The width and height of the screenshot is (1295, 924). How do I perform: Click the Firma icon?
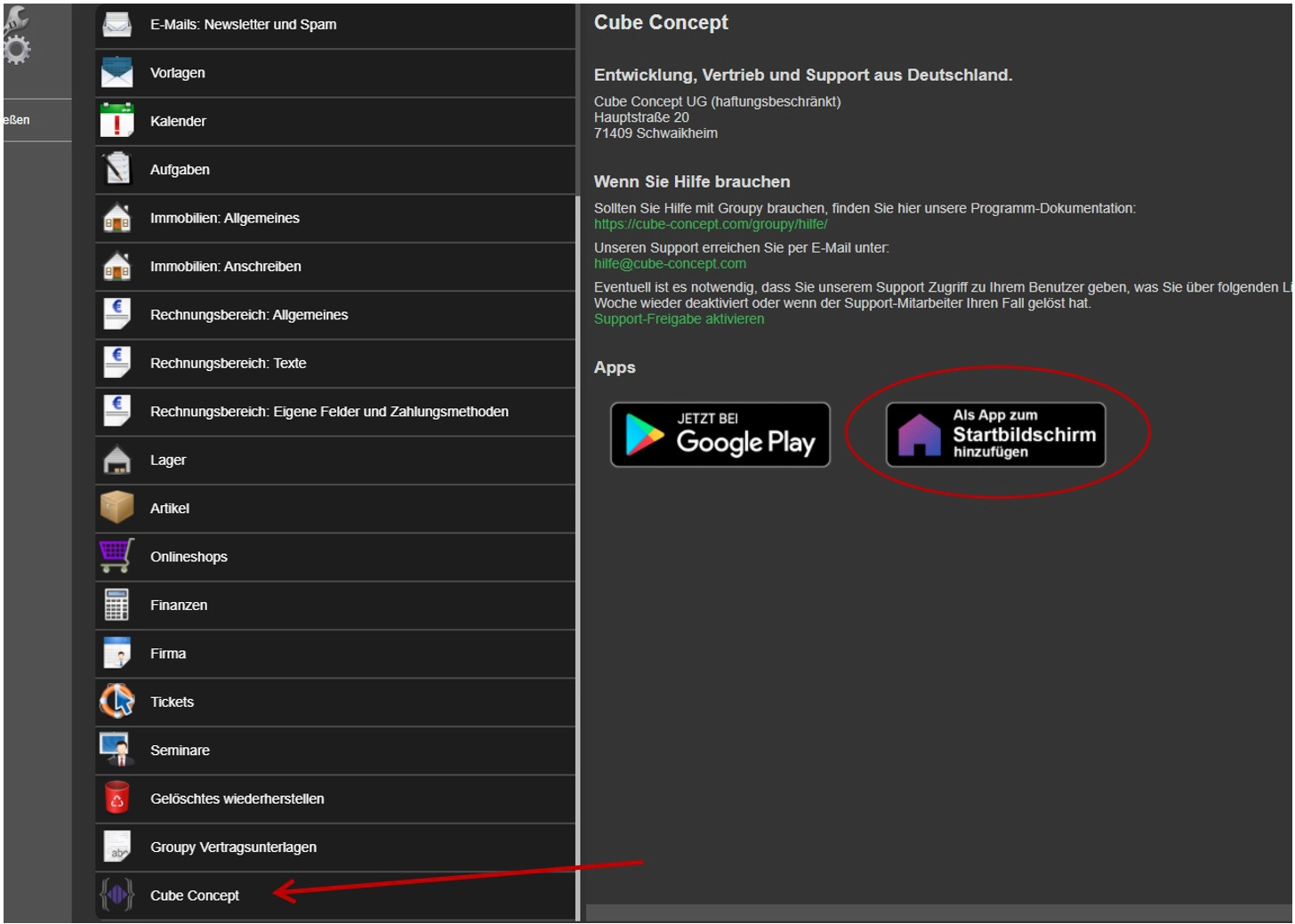[117, 653]
